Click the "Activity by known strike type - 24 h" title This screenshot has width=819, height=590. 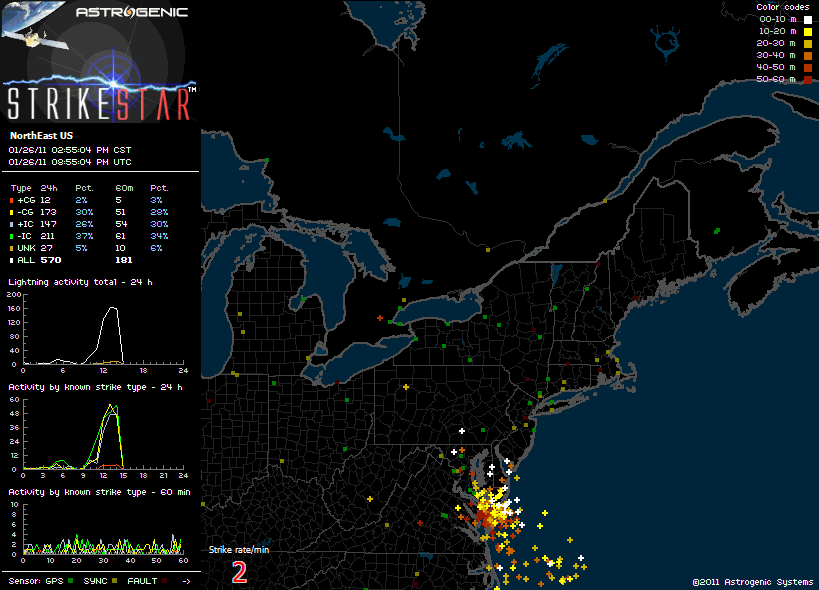pos(95,387)
